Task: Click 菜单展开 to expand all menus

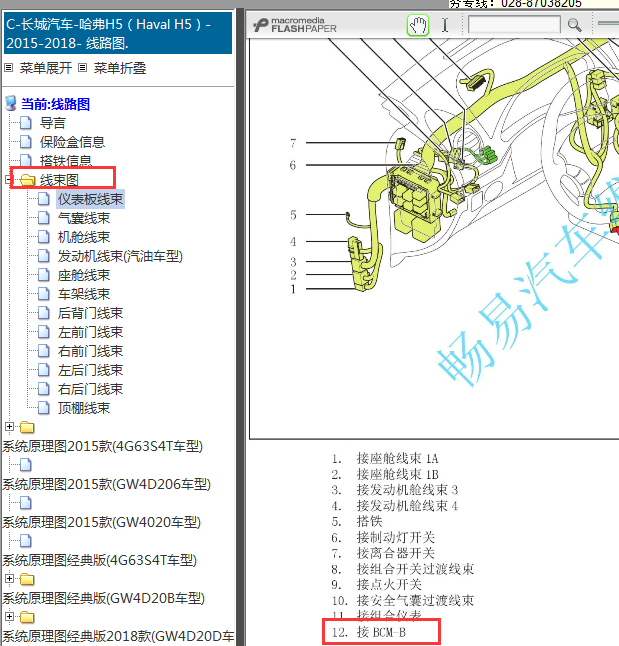Action: point(46,68)
